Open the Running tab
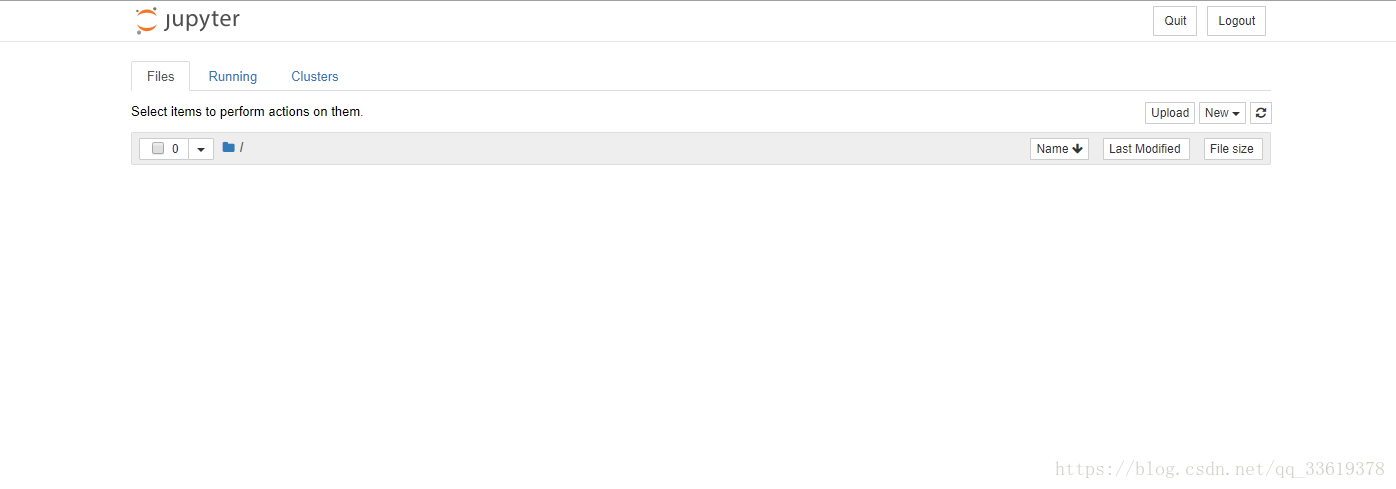Screen dimensions: 1396x489 [233, 76]
